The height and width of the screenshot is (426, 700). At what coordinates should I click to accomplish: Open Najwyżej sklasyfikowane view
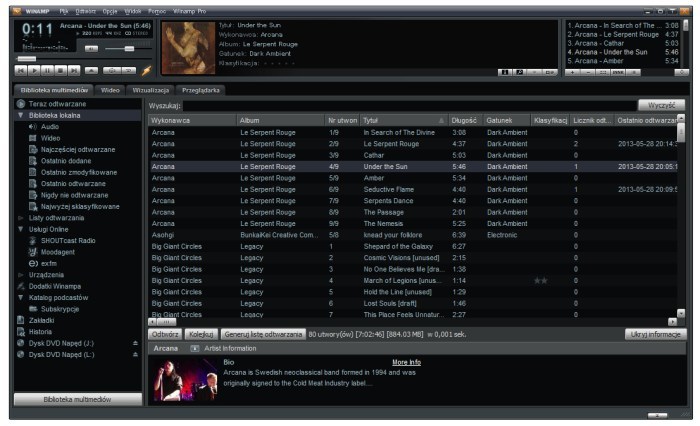coord(80,207)
